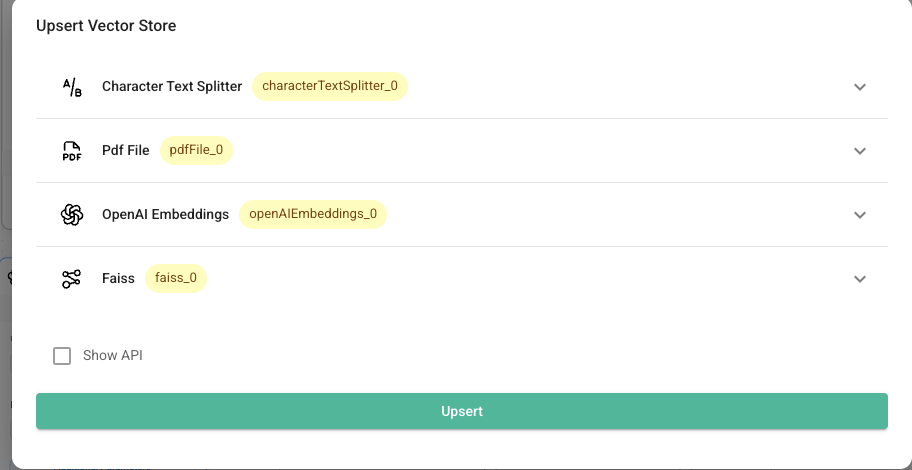Select the Pdf File row title

coord(126,151)
